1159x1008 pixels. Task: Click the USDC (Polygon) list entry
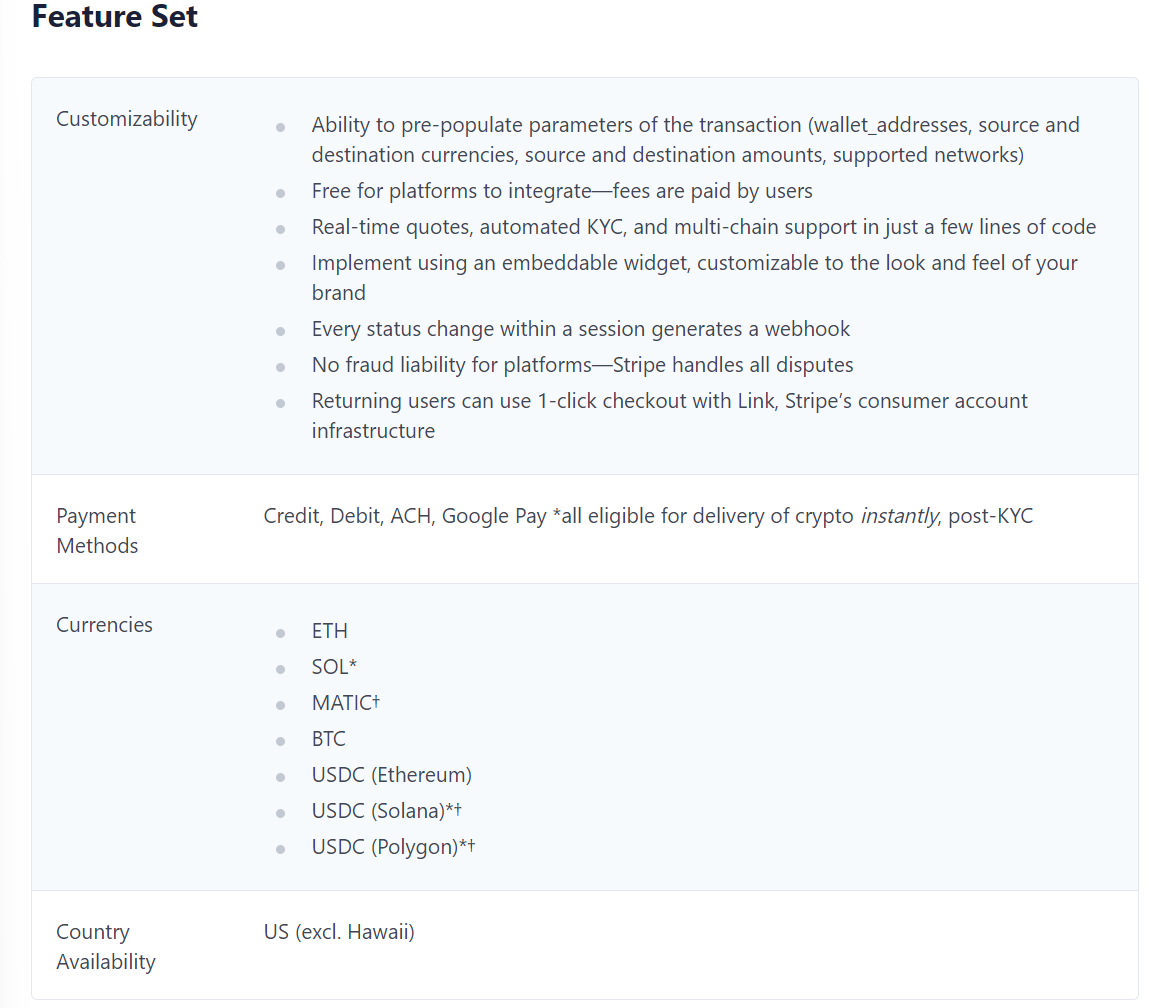click(392, 847)
